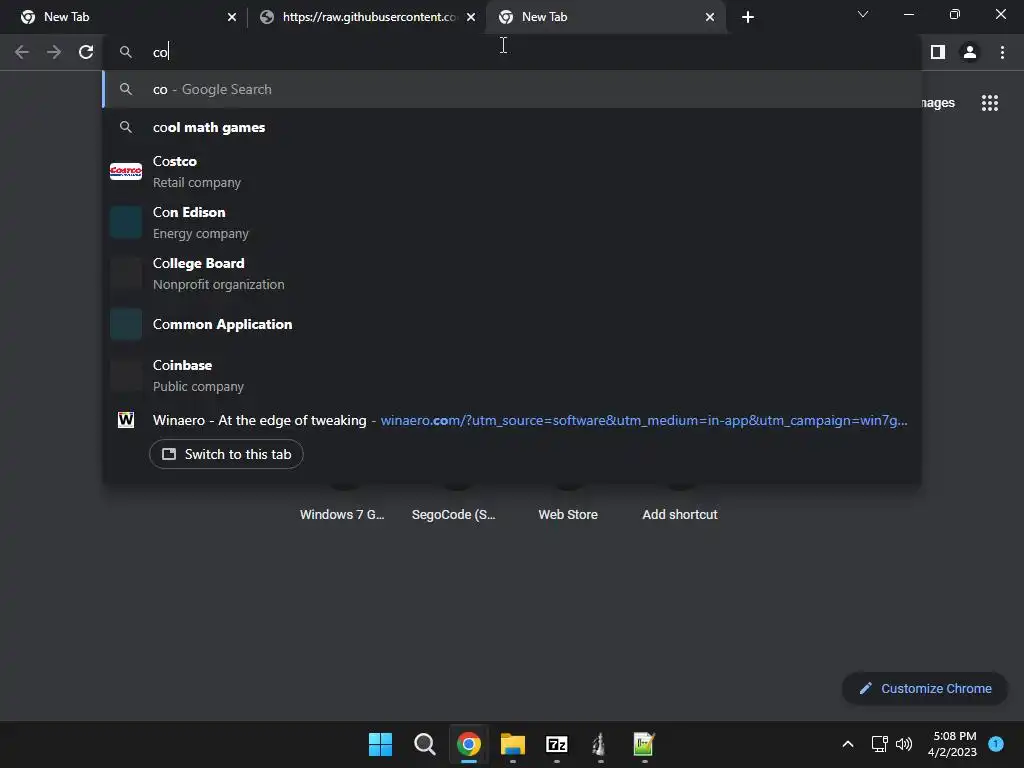Select the third New Tab tab

tap(605, 17)
